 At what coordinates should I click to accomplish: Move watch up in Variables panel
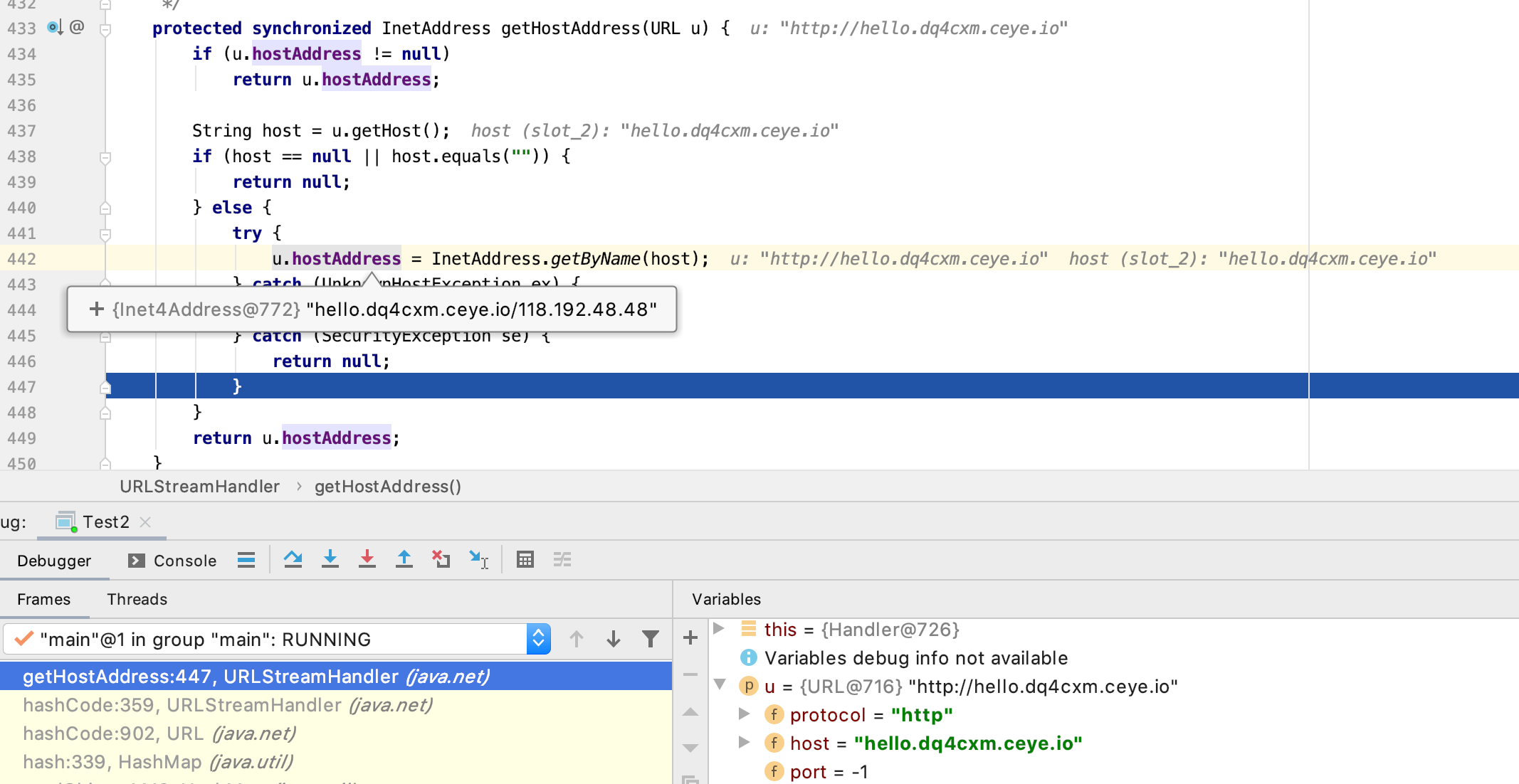[x=690, y=711]
